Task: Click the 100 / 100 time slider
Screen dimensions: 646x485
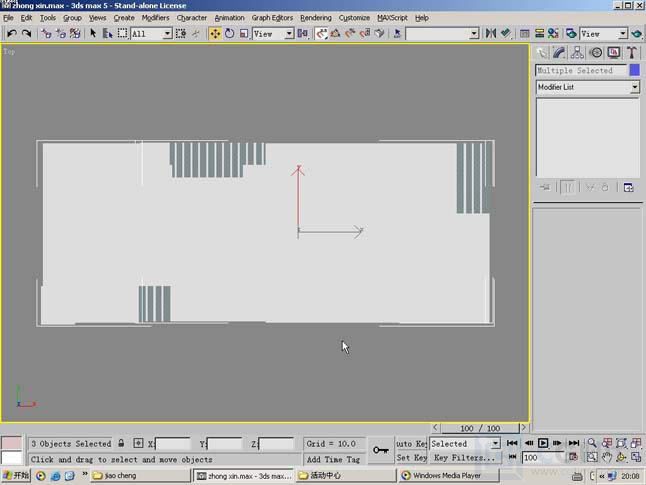Action: 480,428
